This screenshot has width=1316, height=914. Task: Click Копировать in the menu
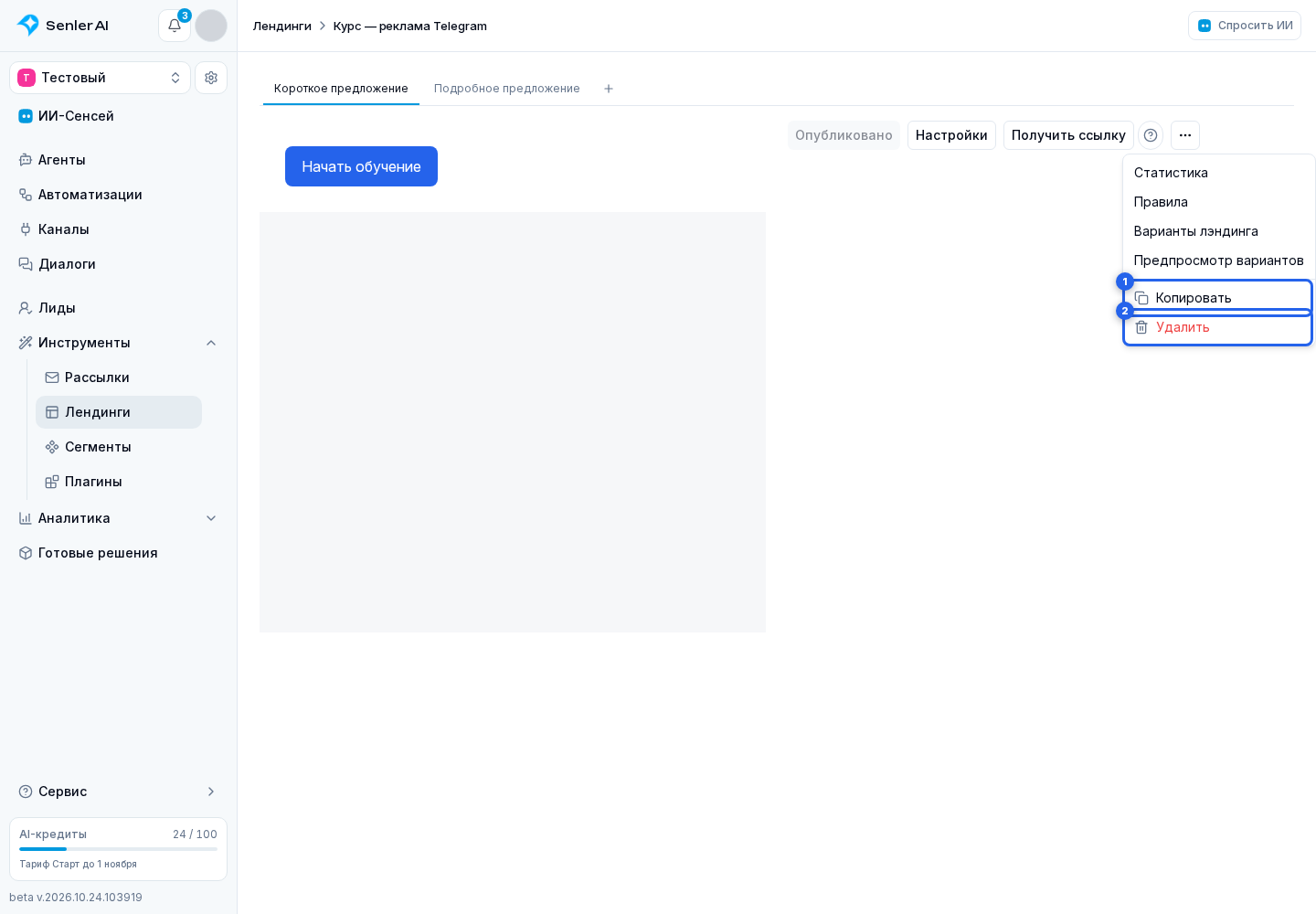[1219, 298]
